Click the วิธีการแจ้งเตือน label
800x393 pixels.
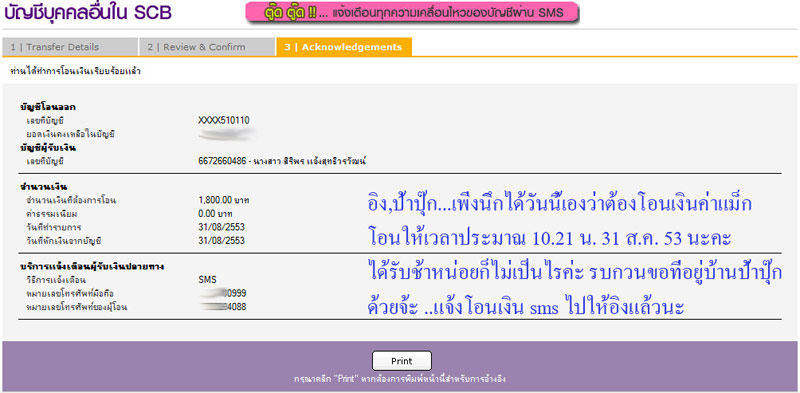click(x=56, y=280)
